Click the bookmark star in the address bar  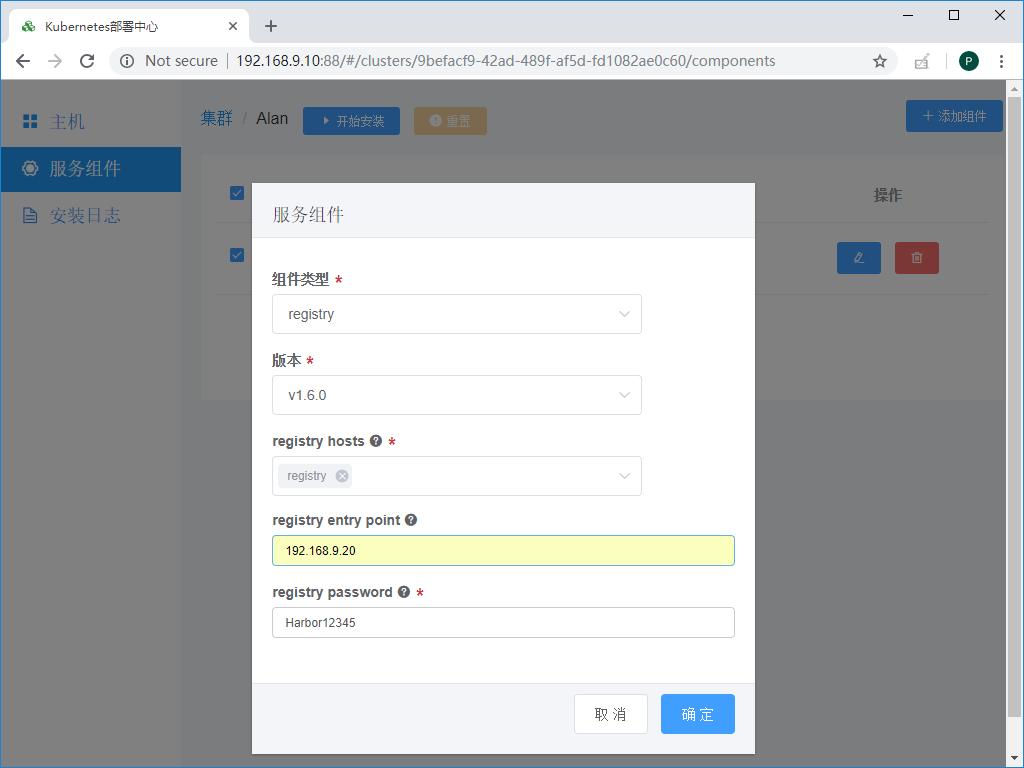[x=879, y=61]
